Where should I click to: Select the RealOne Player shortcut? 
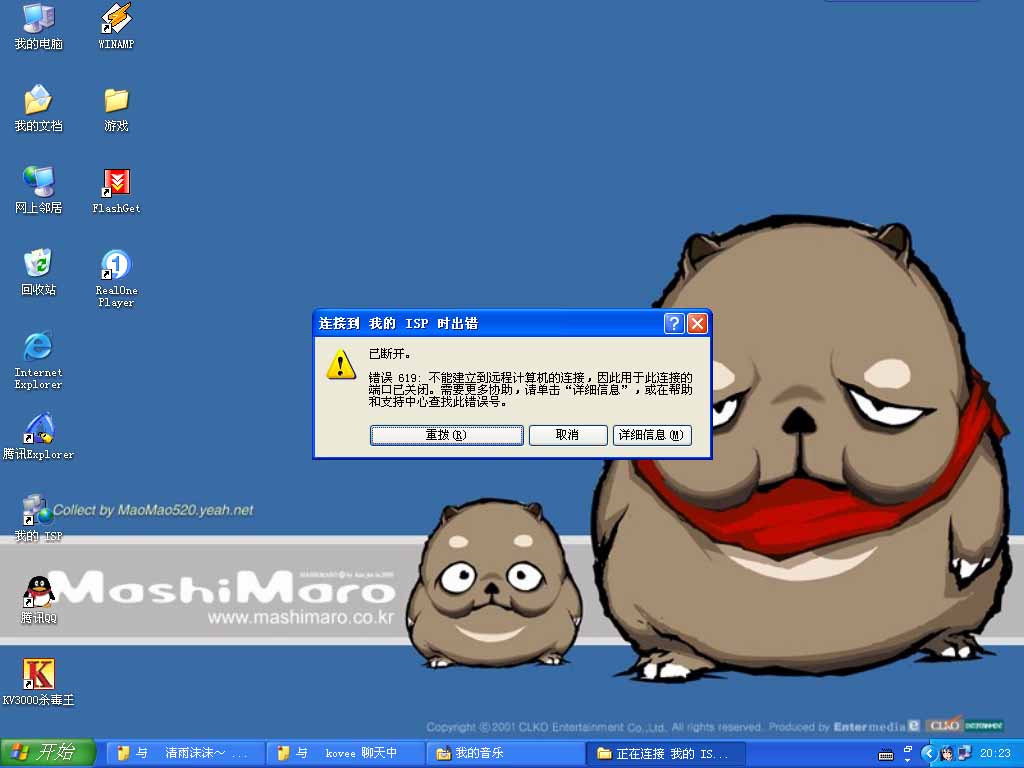click(116, 278)
